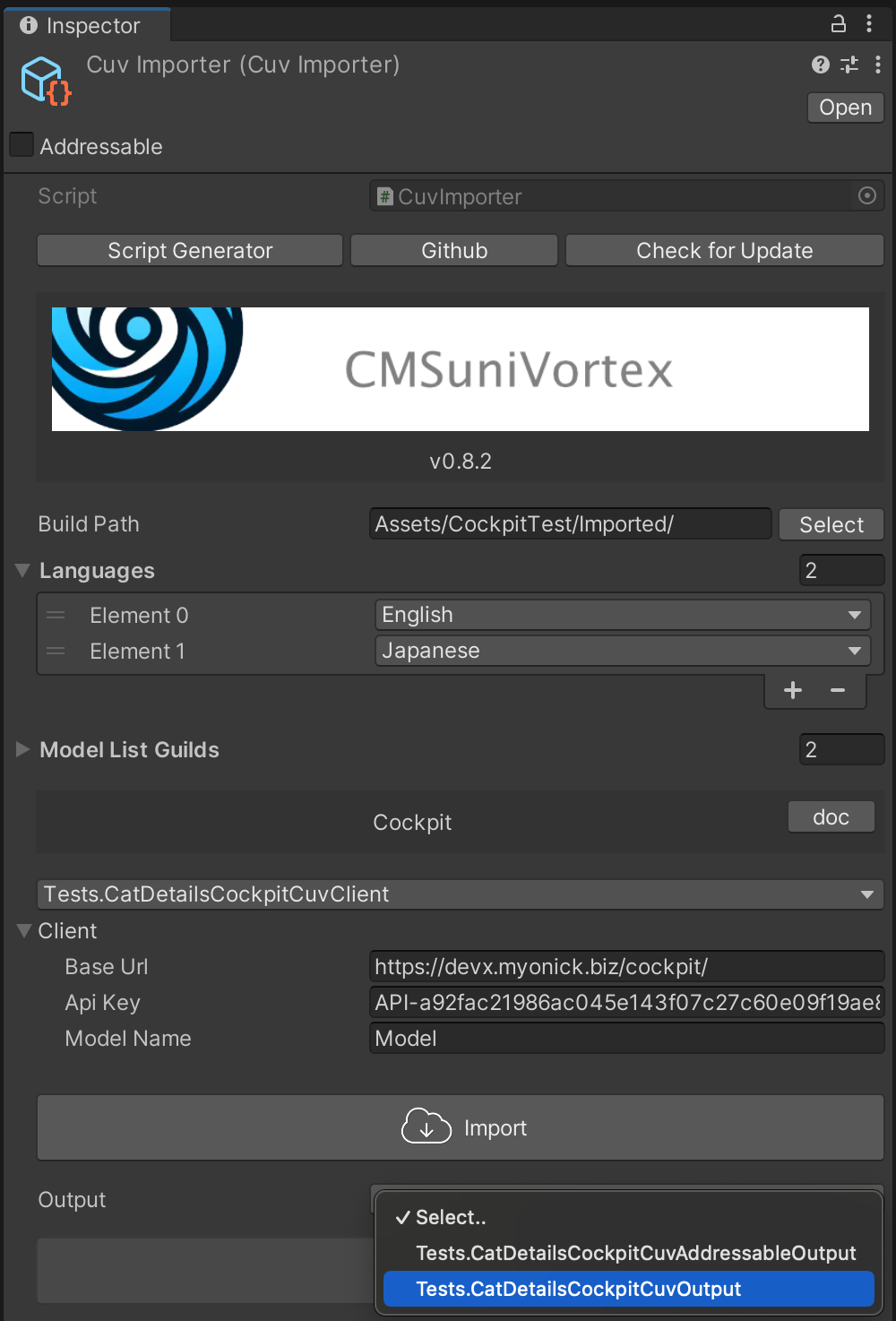Viewport: 896px width, 1321px height.
Task: Collapse the Languages list
Action: pyautogui.click(x=23, y=571)
